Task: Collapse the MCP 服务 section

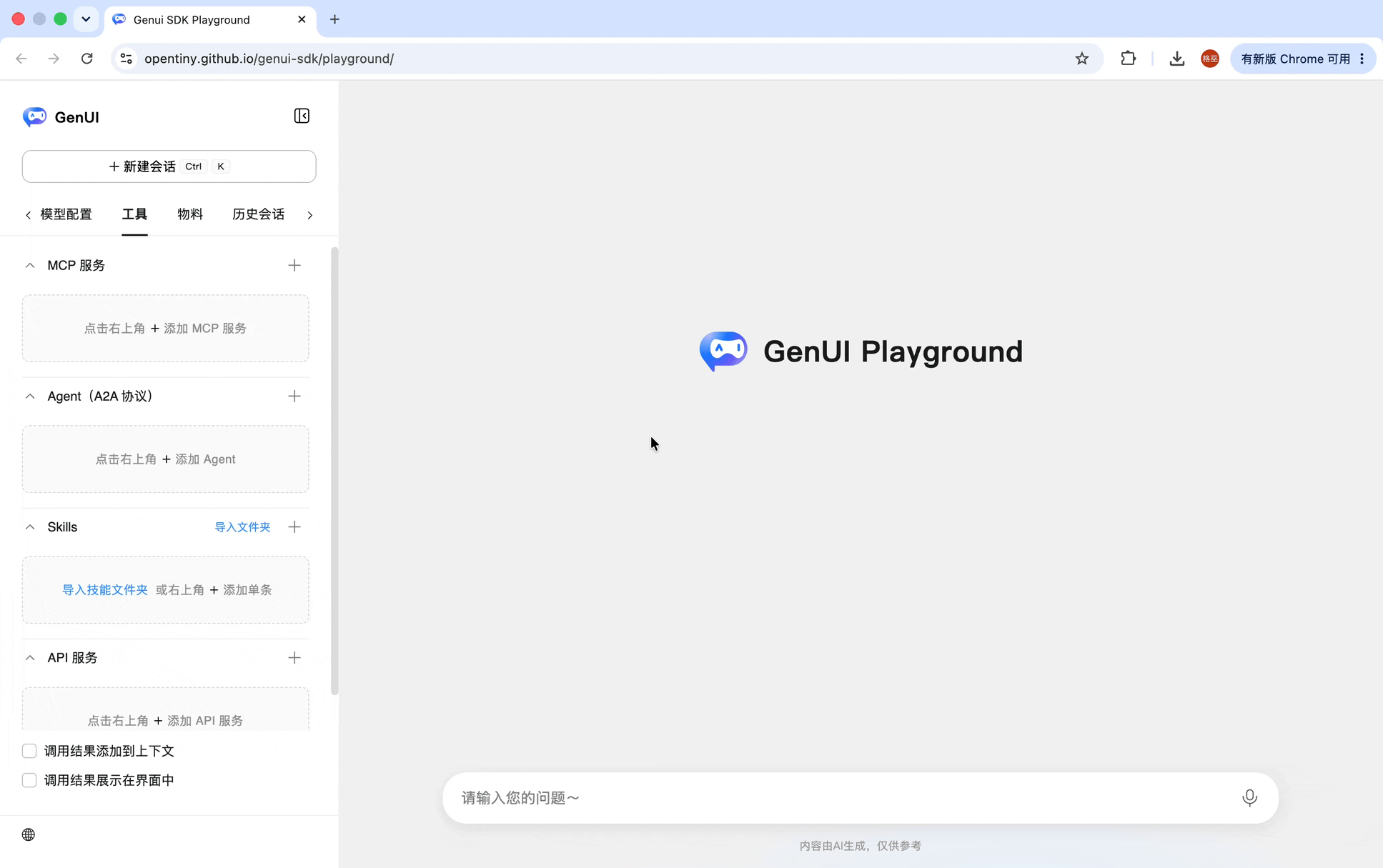Action: [30, 266]
